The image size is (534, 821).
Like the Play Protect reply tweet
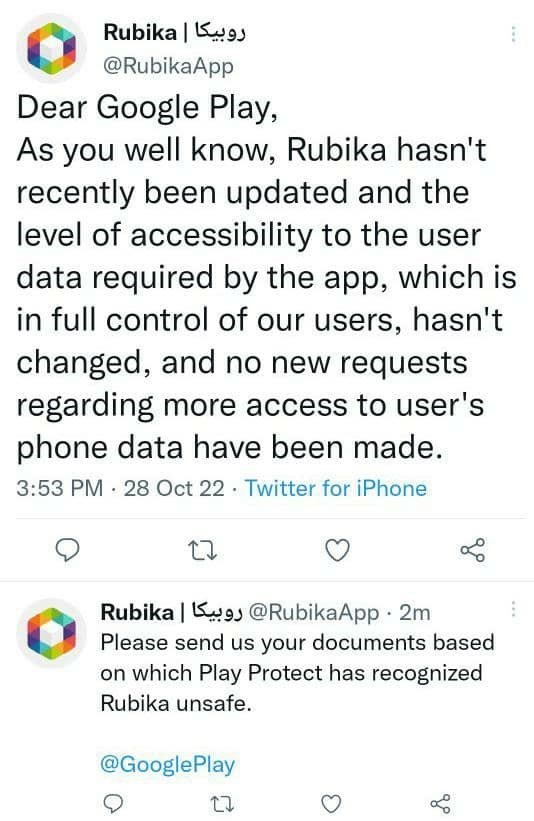coord(330,803)
